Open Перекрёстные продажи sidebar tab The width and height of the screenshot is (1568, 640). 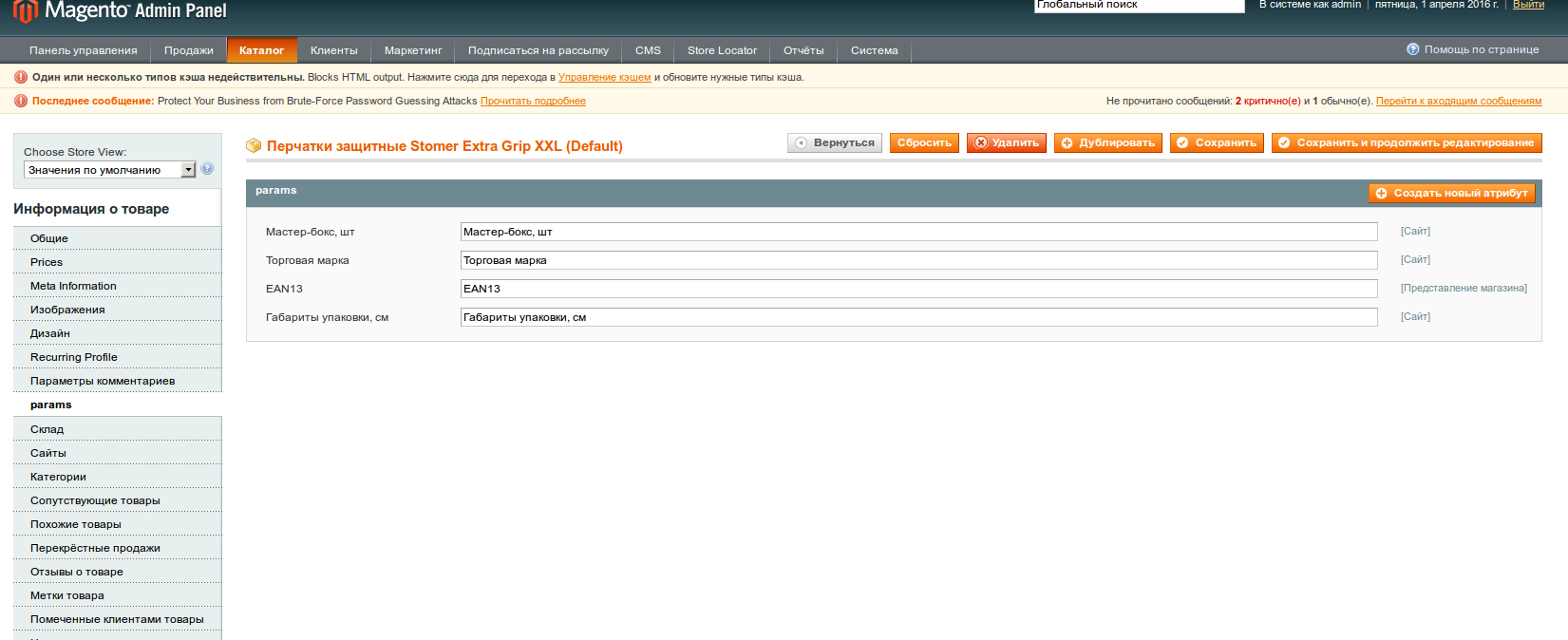(118, 548)
